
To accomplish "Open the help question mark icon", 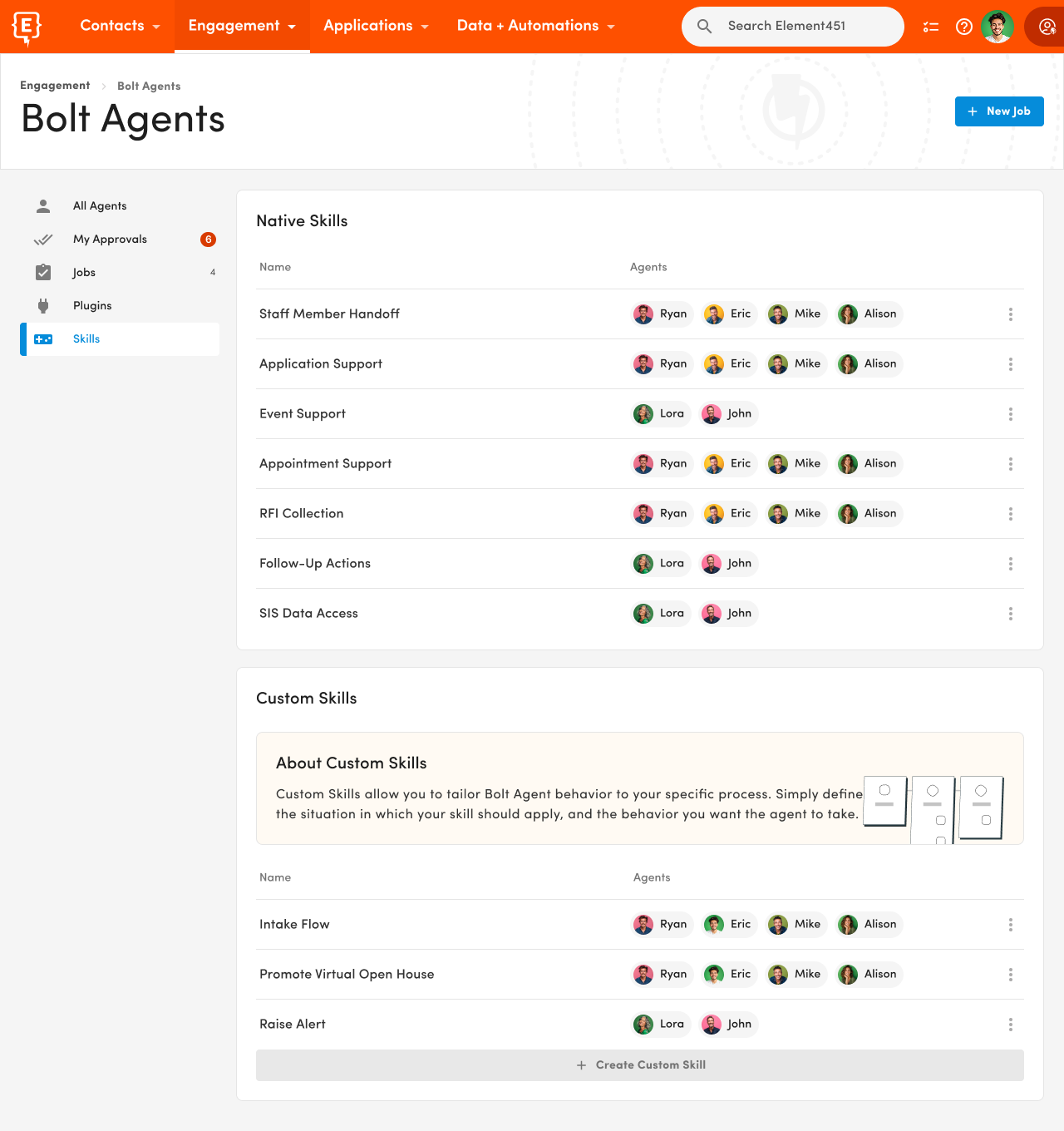I will click(x=964, y=27).
